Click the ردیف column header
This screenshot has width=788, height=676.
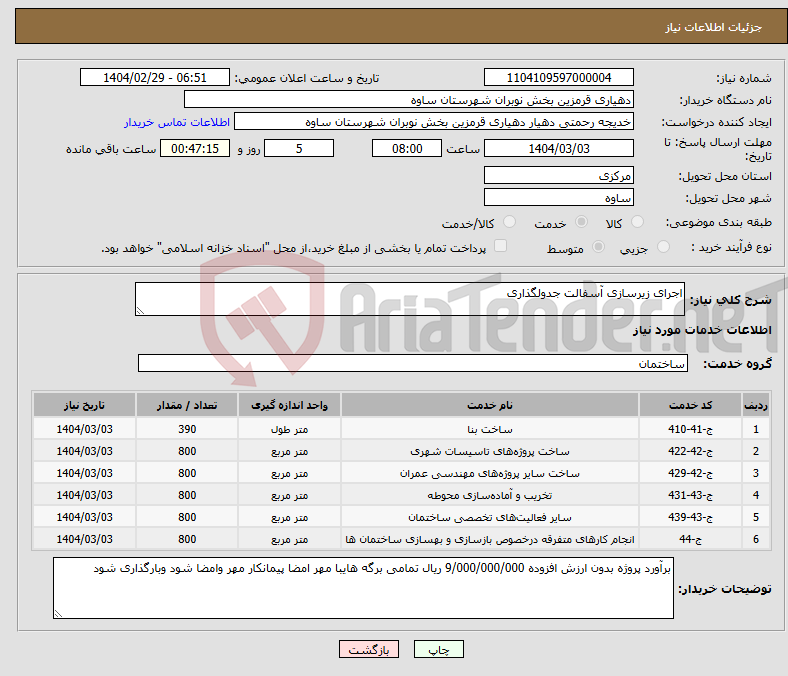click(x=756, y=405)
